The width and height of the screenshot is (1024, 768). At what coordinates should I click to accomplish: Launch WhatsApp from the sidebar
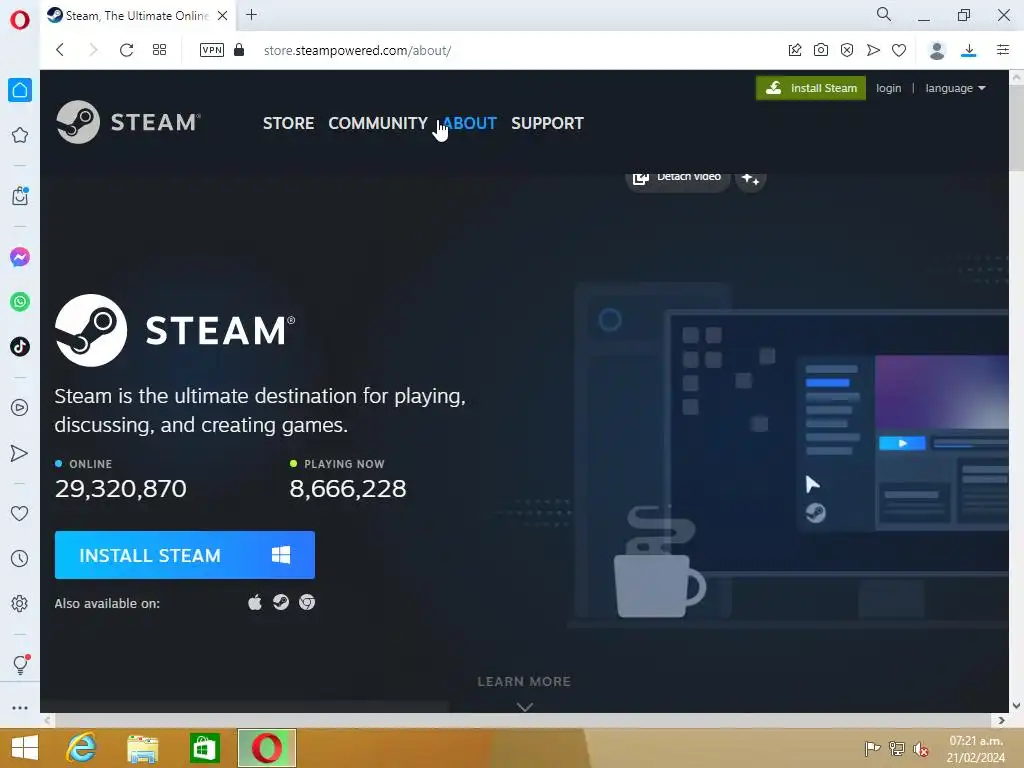click(20, 302)
